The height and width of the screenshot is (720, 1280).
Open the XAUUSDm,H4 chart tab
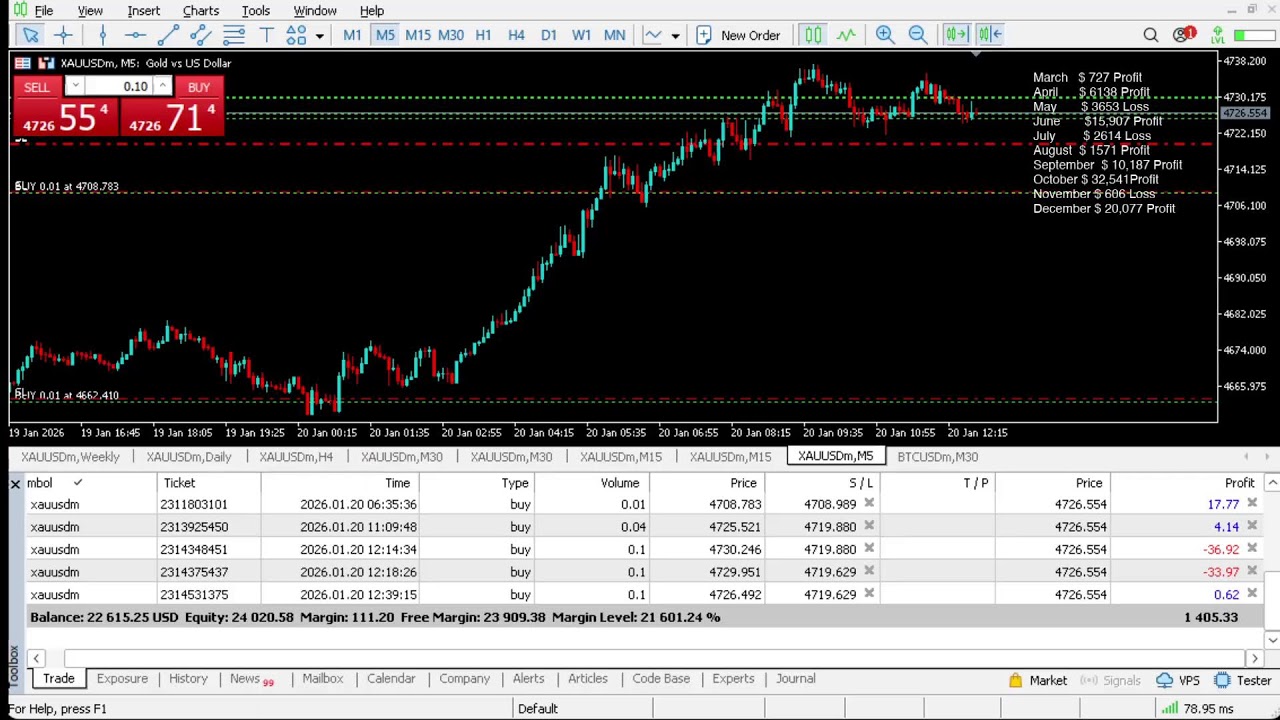[x=296, y=457]
